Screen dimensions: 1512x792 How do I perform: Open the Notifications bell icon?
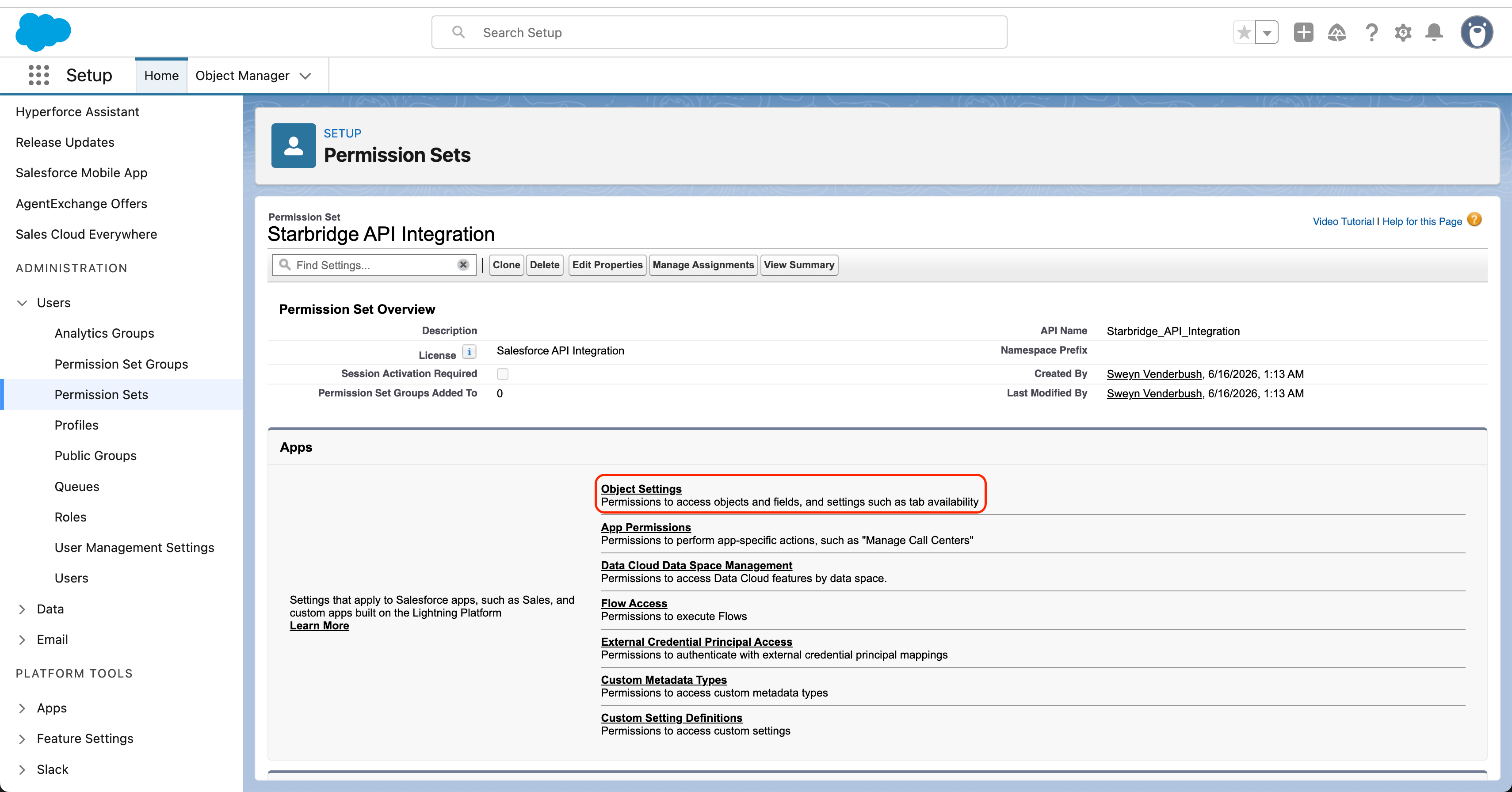tap(1434, 32)
